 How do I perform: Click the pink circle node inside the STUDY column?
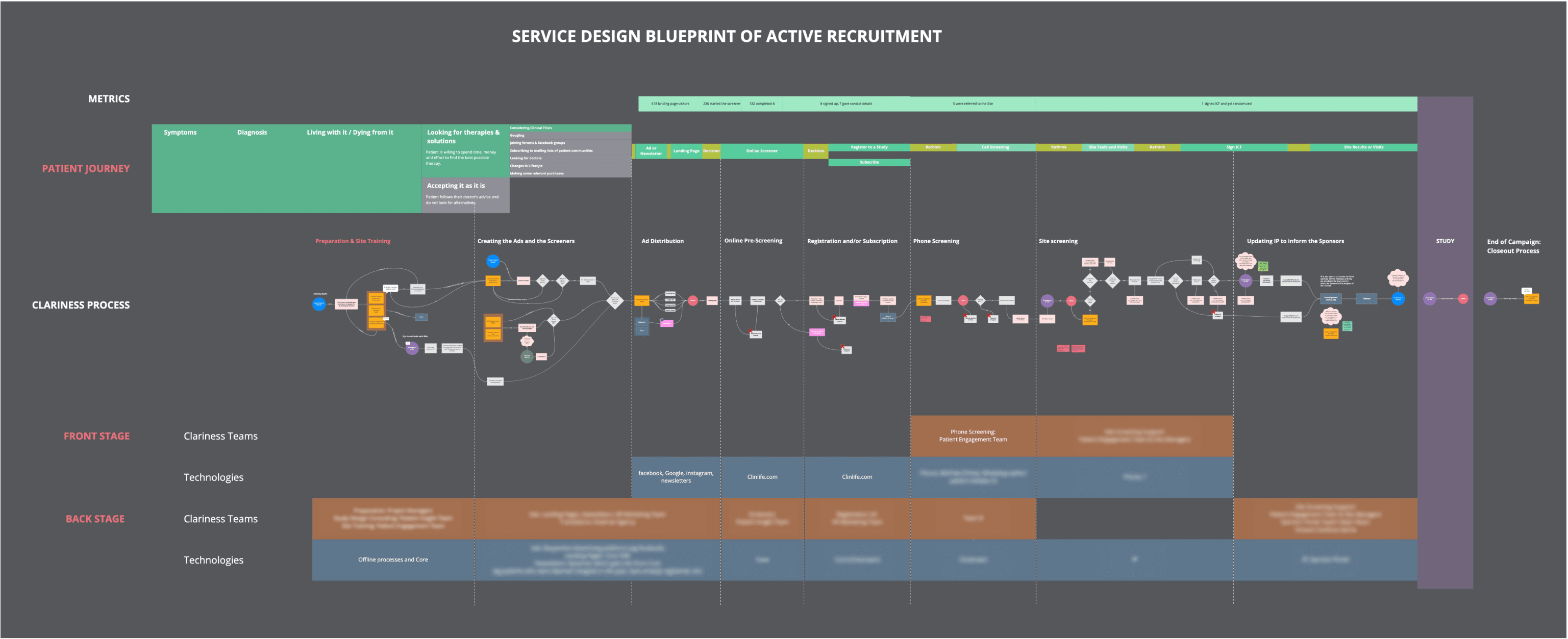point(1463,299)
